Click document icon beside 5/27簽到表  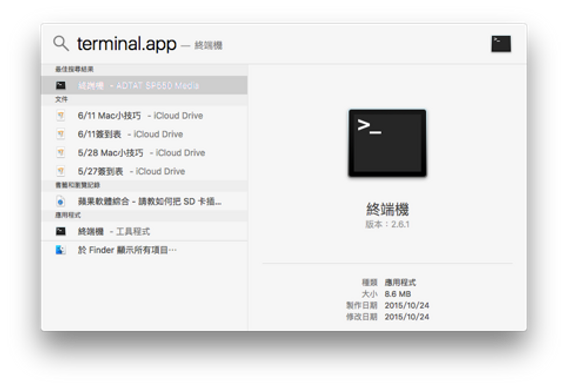point(61,171)
